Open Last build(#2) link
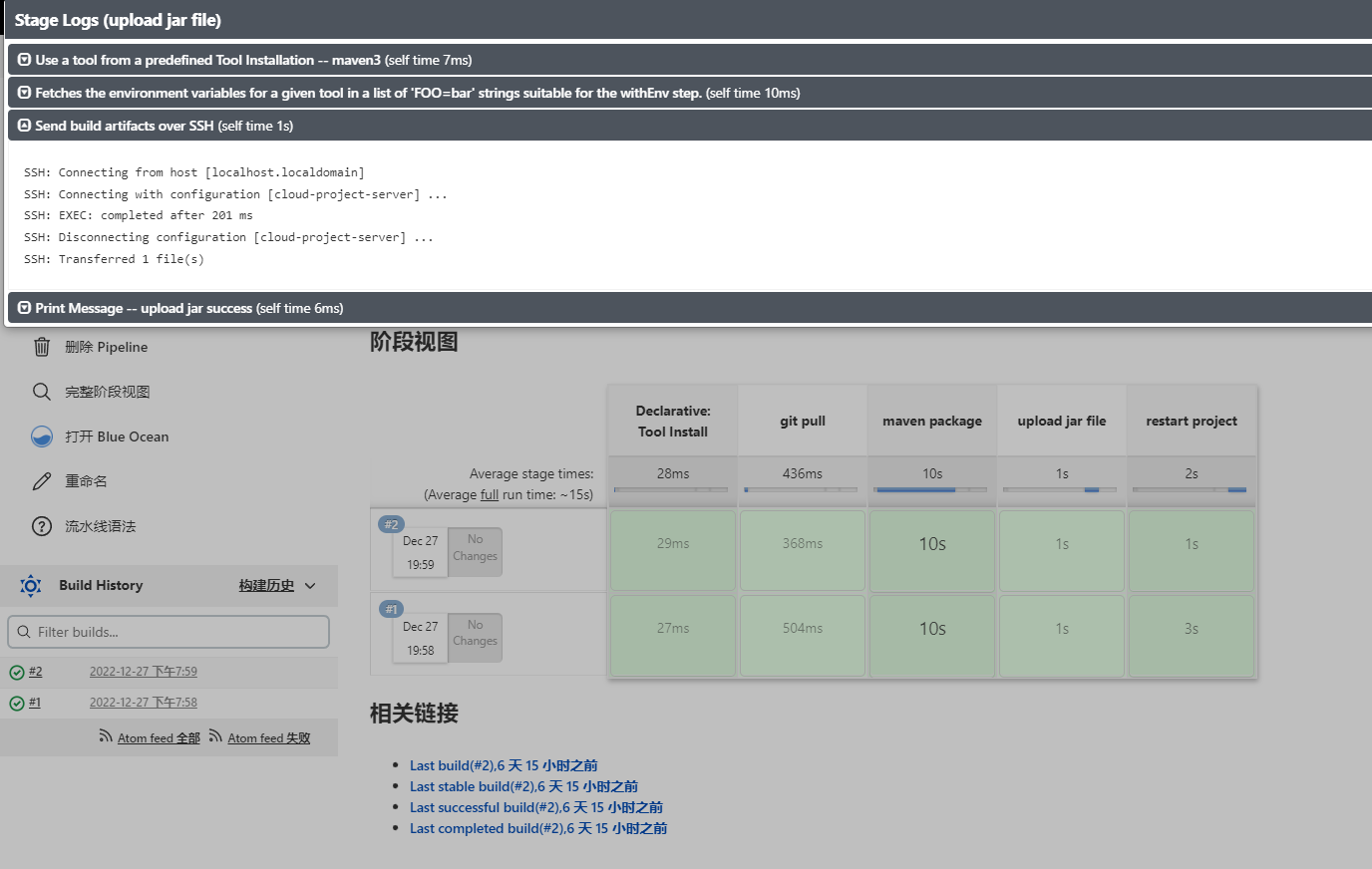The image size is (1372, 869). pyautogui.click(x=504, y=765)
